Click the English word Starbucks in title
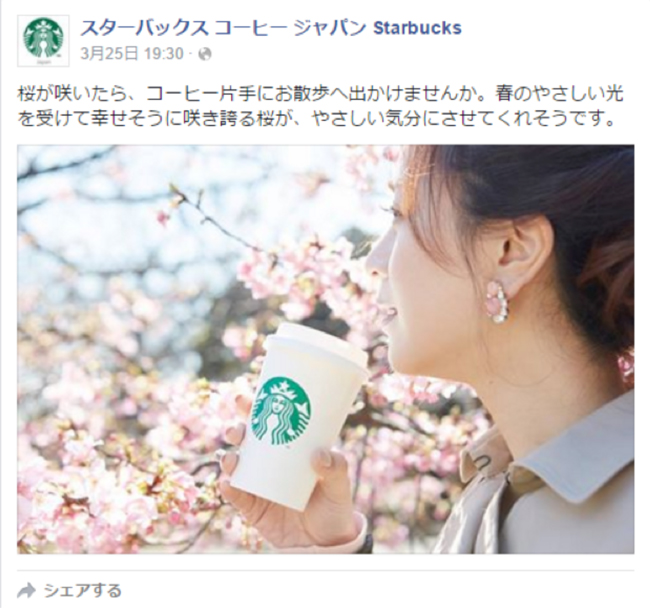This screenshot has width=650, height=608. [x=417, y=28]
